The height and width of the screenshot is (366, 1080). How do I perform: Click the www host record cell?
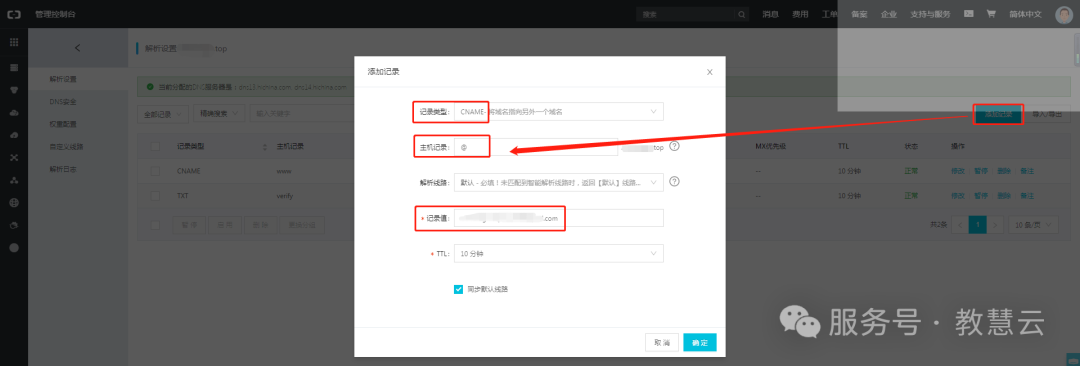[284, 170]
